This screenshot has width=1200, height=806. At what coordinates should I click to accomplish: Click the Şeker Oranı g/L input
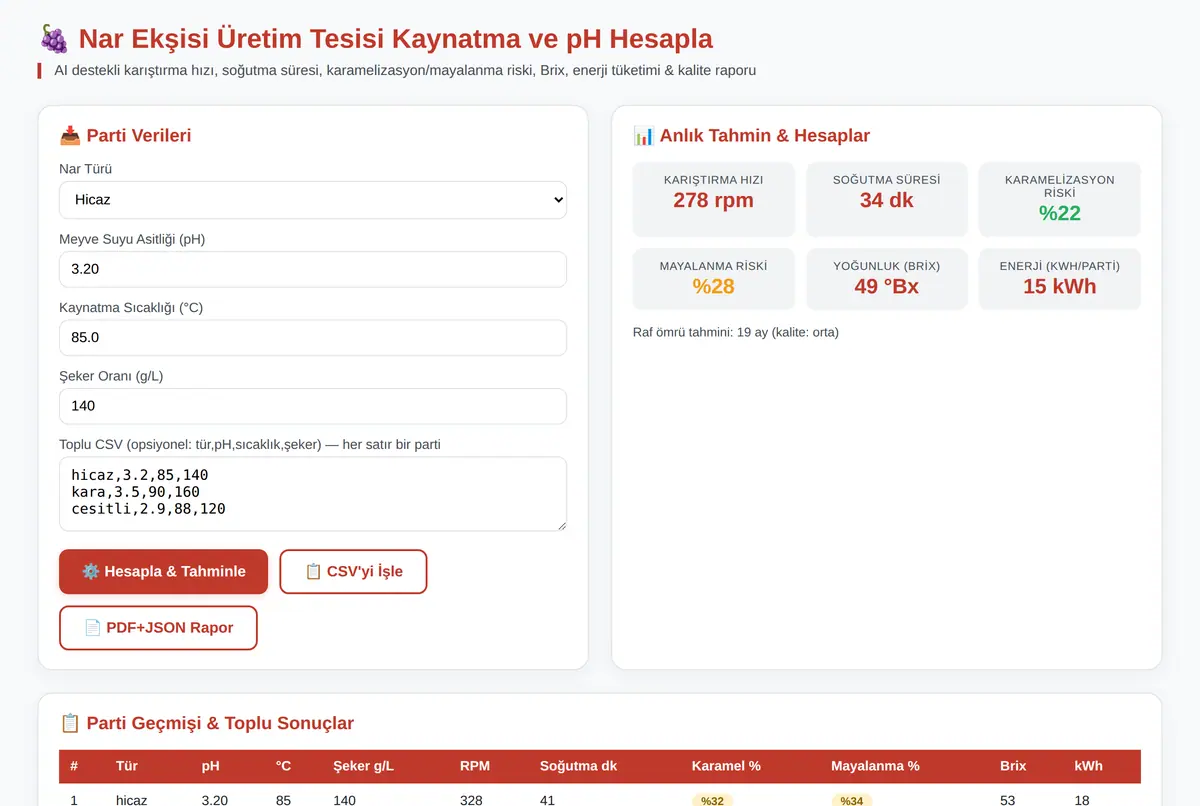[x=313, y=406]
